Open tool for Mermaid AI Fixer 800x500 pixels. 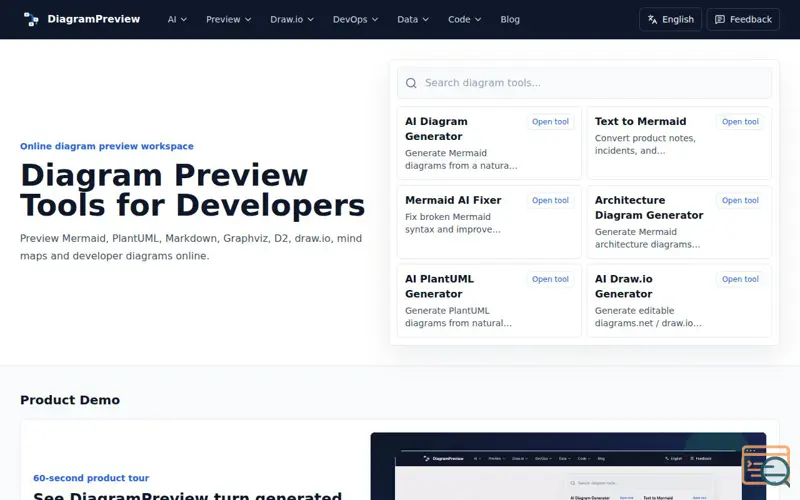(551, 201)
